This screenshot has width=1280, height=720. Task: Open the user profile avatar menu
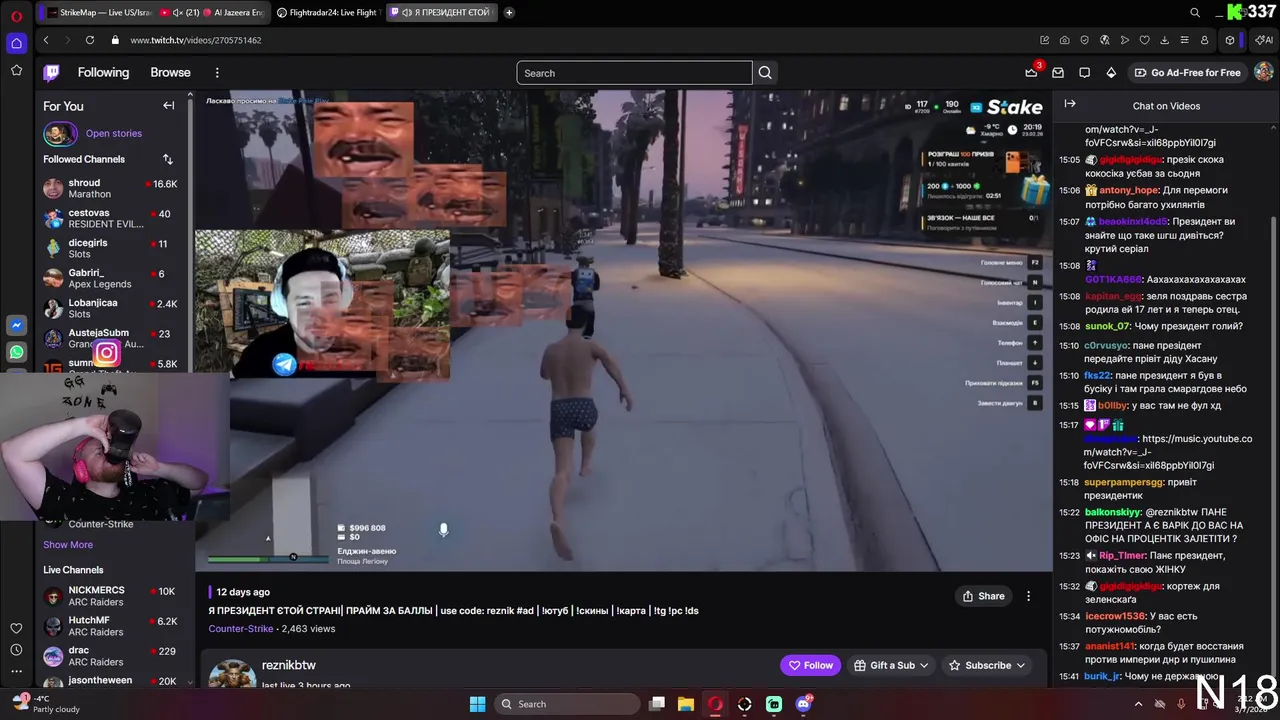tap(1263, 72)
